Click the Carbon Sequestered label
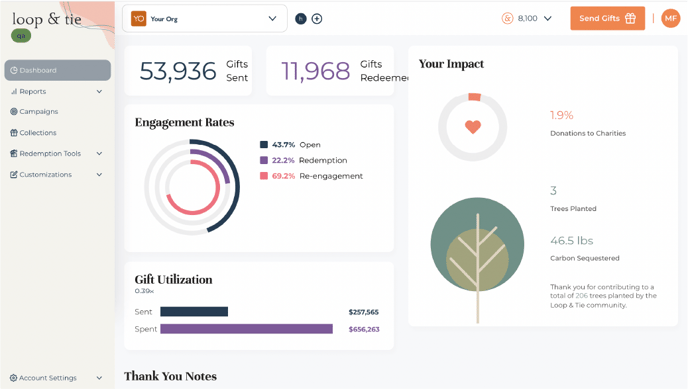The image size is (688, 389). coord(585,258)
